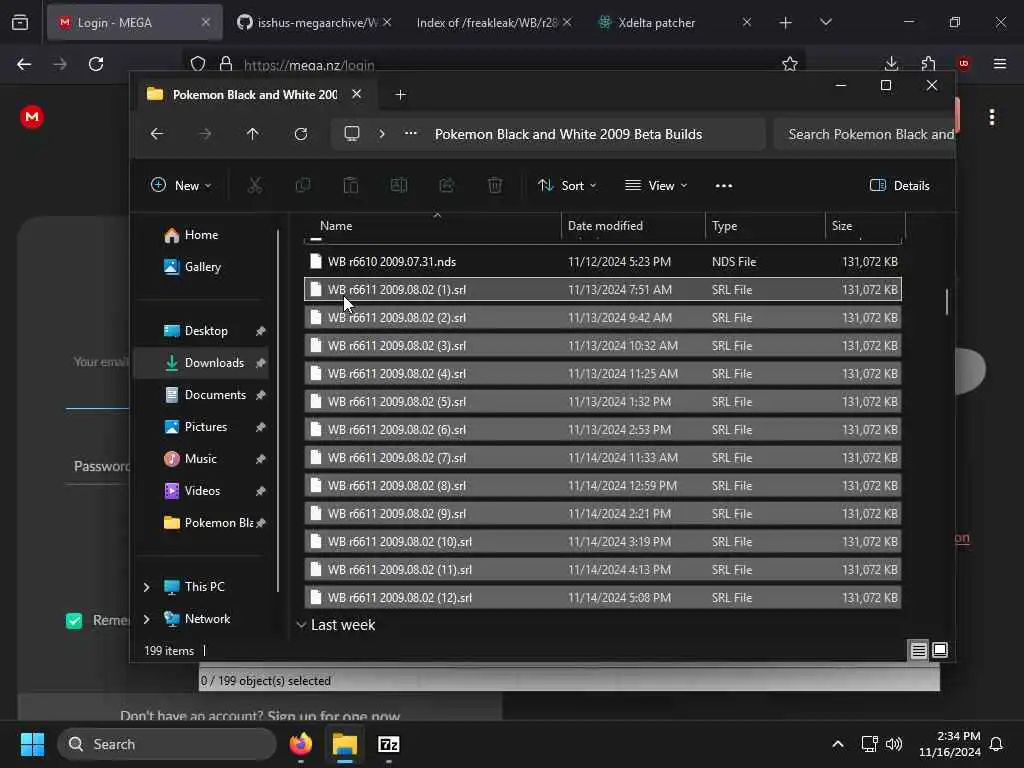Click the Rename icon in Explorer toolbar
Screen dimensions: 1024x768
(399, 185)
